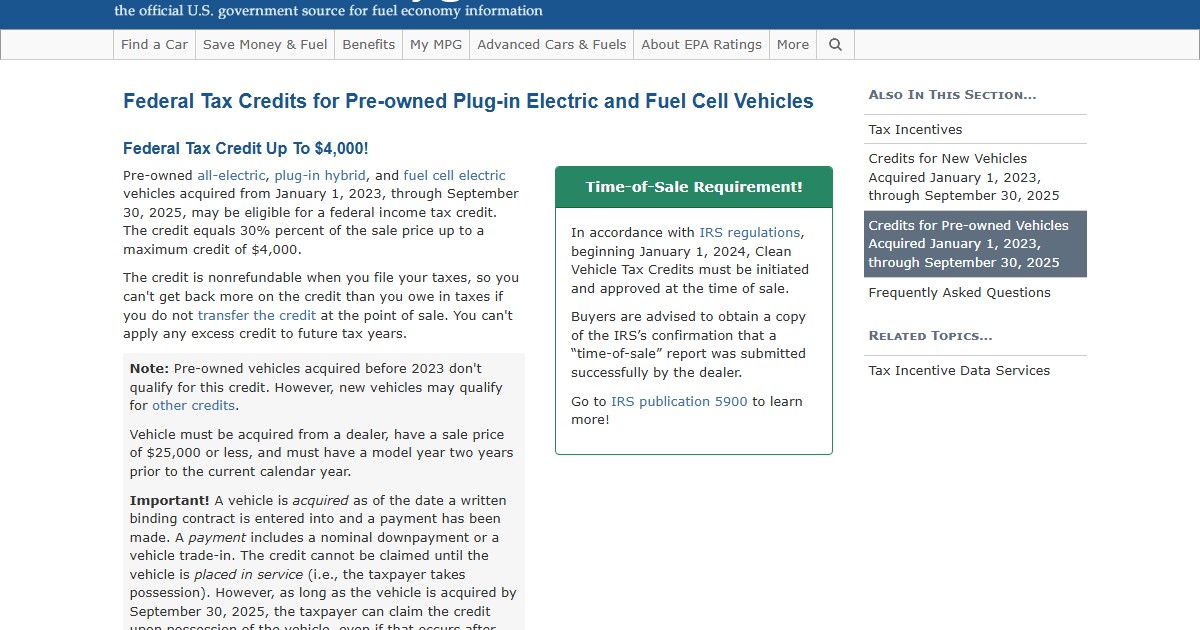Follow the fuel cell electric link
Screen dimensions: 1200x630
coord(455,175)
